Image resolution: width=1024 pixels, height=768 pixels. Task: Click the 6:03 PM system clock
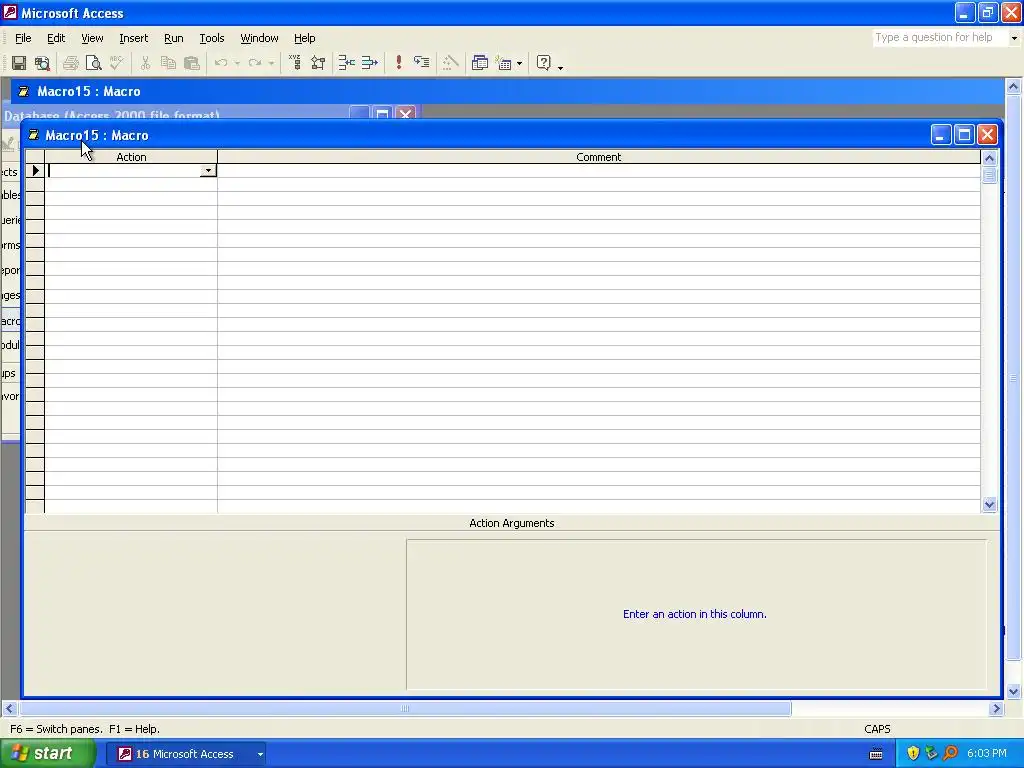pyautogui.click(x=987, y=754)
